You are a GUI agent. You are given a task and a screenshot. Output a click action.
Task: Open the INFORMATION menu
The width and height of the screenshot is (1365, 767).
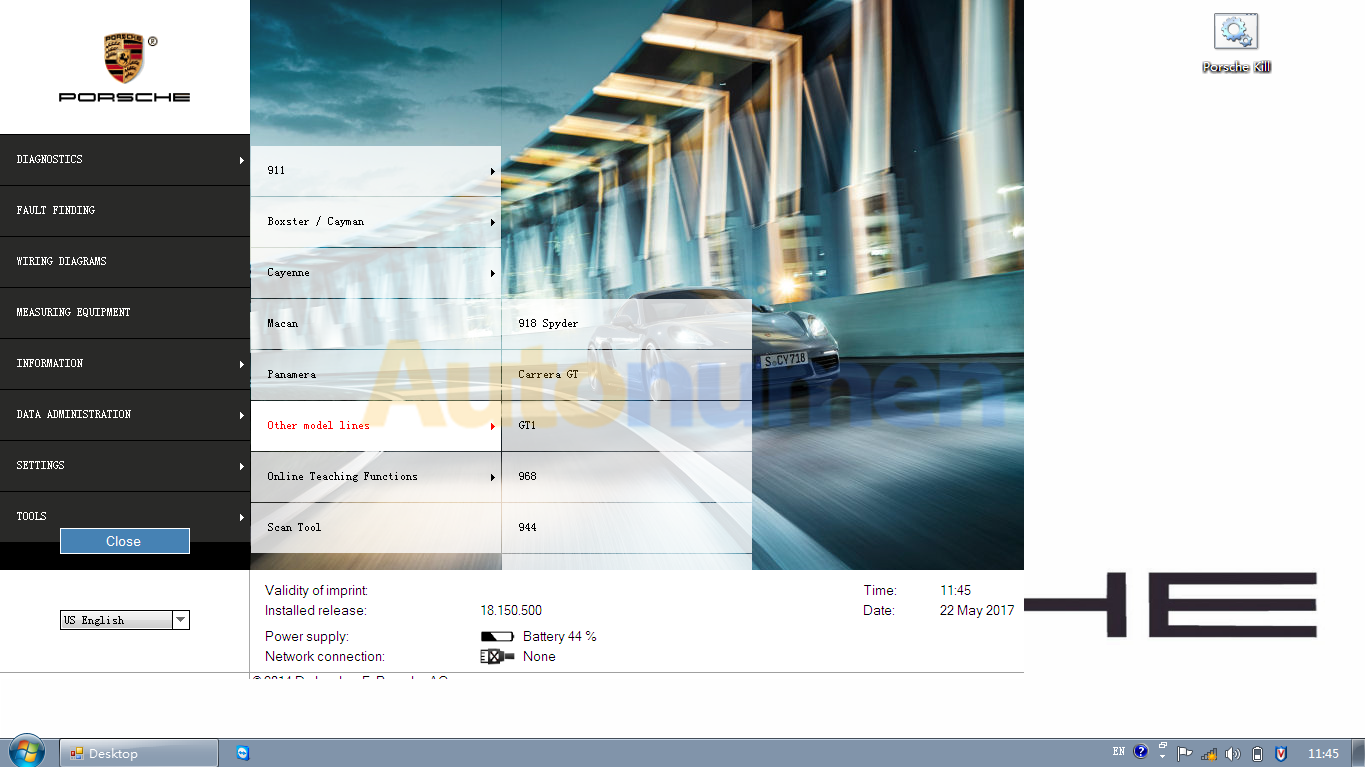(x=125, y=364)
